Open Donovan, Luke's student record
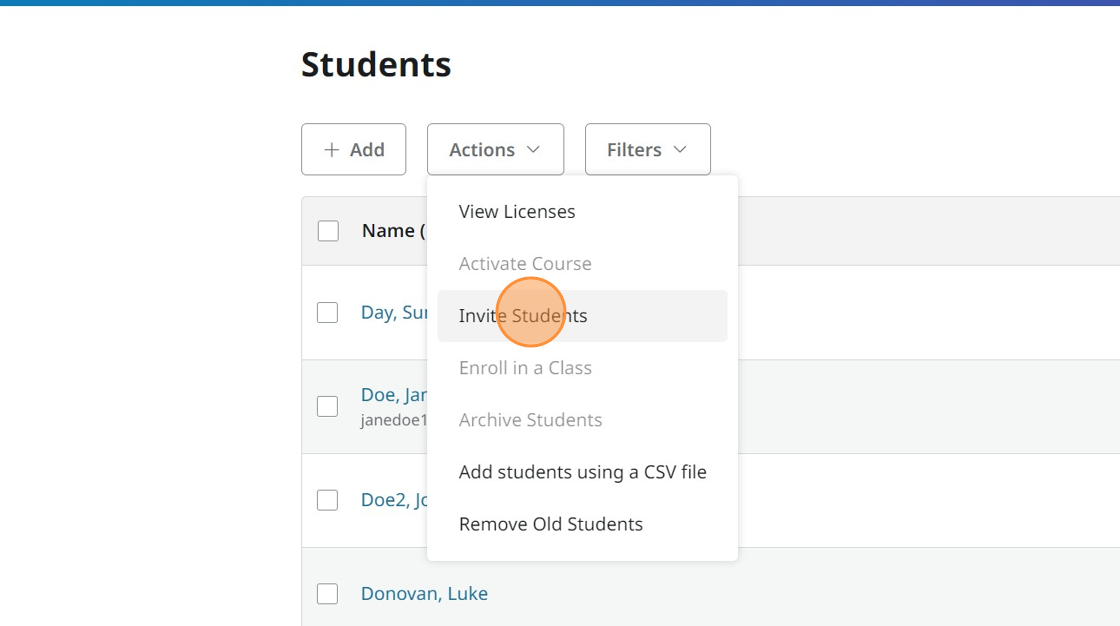Screen dimensions: 1120x626 424,593
